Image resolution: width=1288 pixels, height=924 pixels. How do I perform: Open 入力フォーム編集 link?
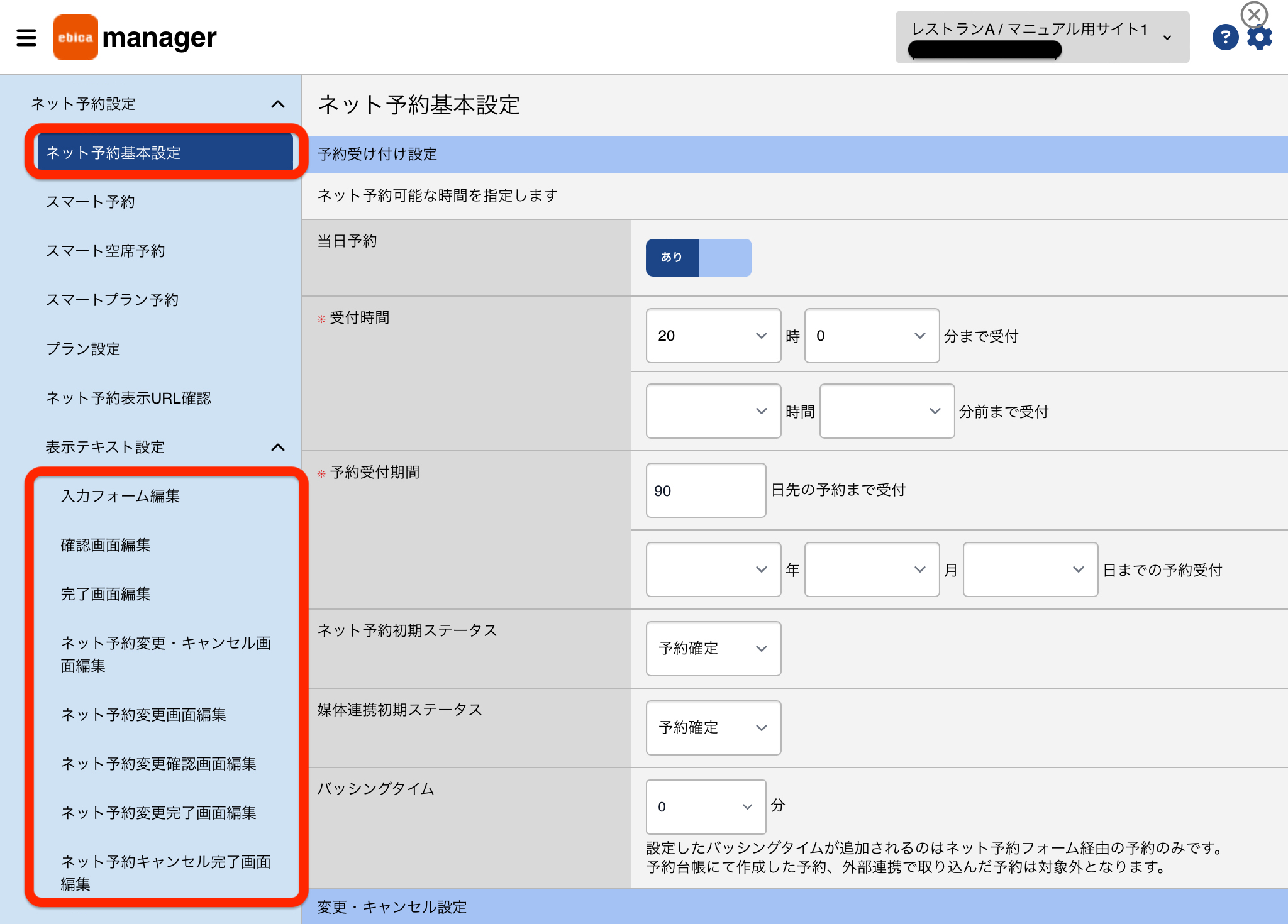(120, 496)
